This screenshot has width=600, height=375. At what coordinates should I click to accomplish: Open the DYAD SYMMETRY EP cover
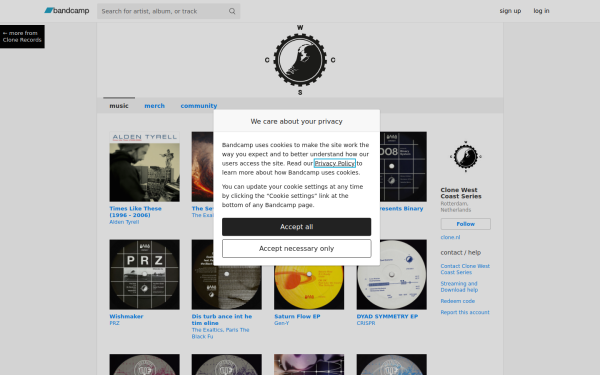click(392, 274)
